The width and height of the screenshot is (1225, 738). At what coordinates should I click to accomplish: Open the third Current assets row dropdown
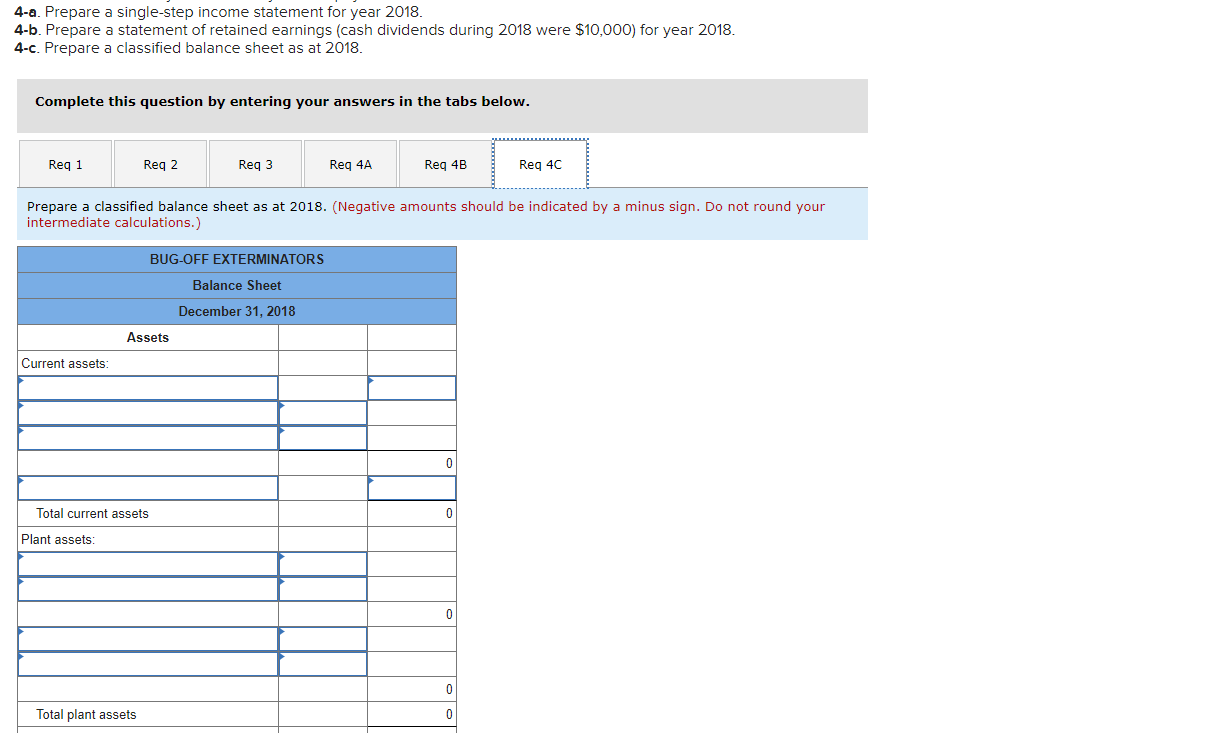(x=147, y=437)
